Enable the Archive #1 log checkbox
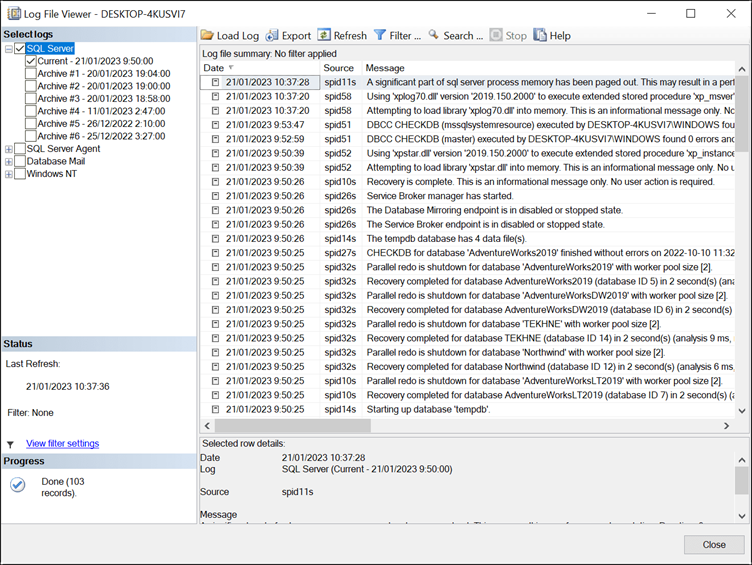The image size is (752, 565). tap(31, 74)
